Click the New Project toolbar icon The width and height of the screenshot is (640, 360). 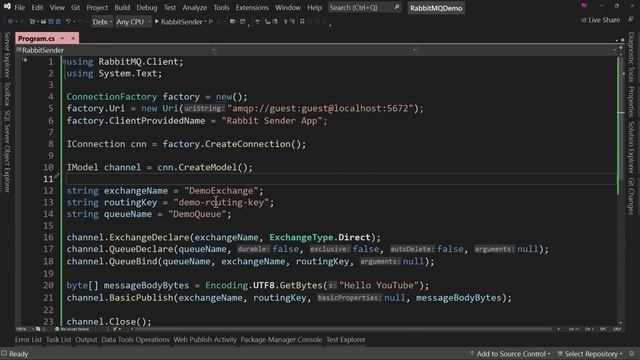(33, 21)
